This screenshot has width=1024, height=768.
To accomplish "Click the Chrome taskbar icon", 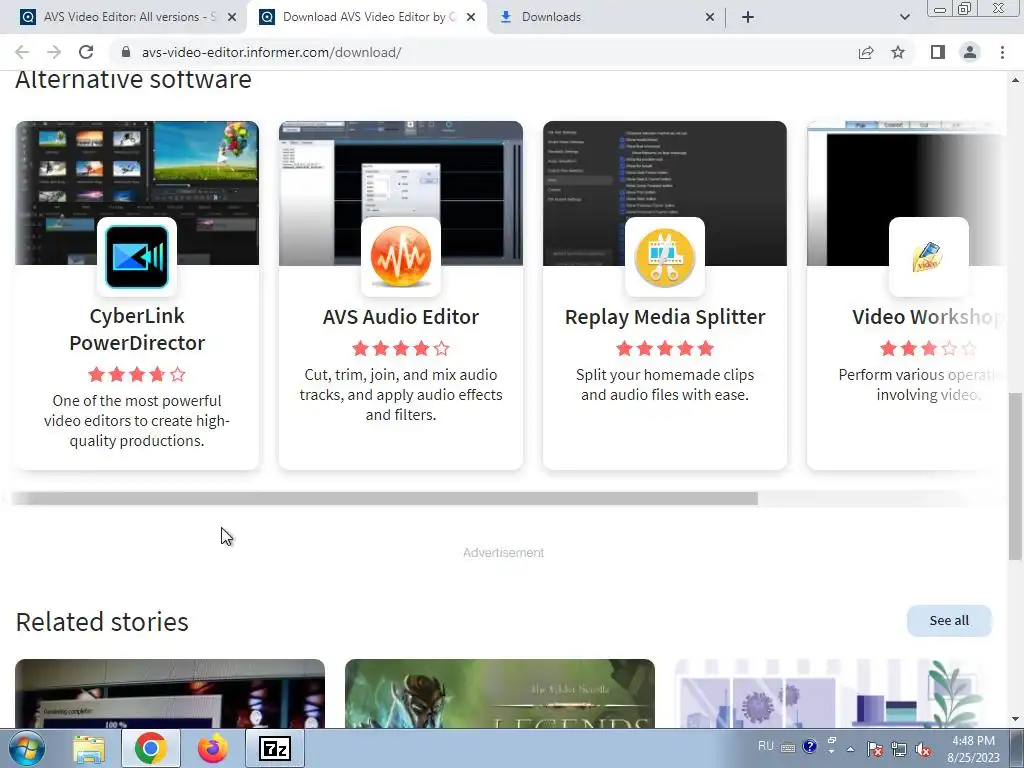I will (x=151, y=748).
